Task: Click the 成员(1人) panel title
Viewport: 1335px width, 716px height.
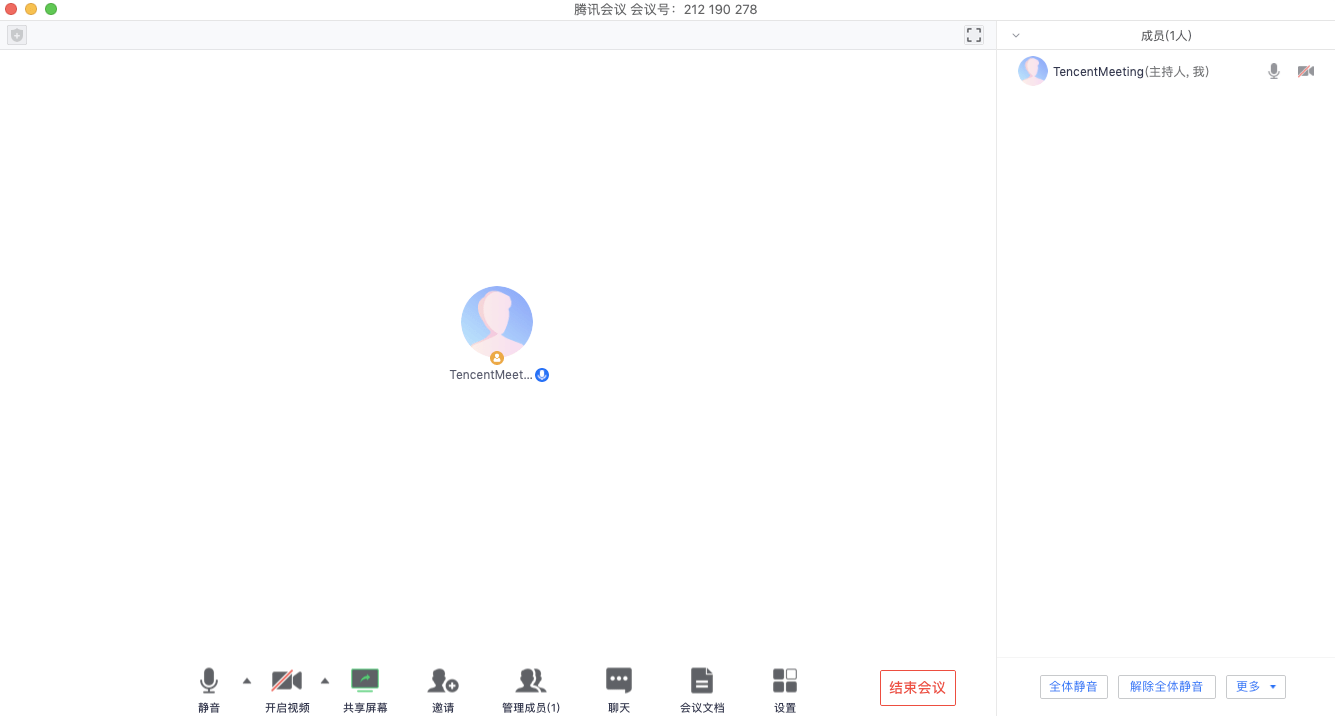Action: [x=1166, y=36]
